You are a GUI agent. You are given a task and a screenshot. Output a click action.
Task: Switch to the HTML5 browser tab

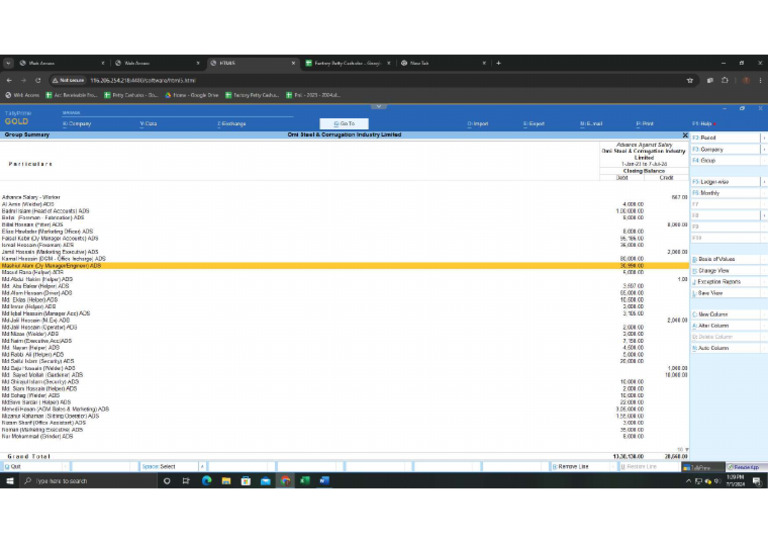[x=251, y=63]
